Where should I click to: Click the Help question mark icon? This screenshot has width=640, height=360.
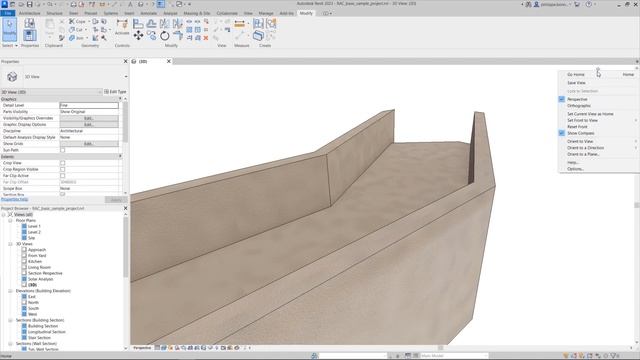589,4
